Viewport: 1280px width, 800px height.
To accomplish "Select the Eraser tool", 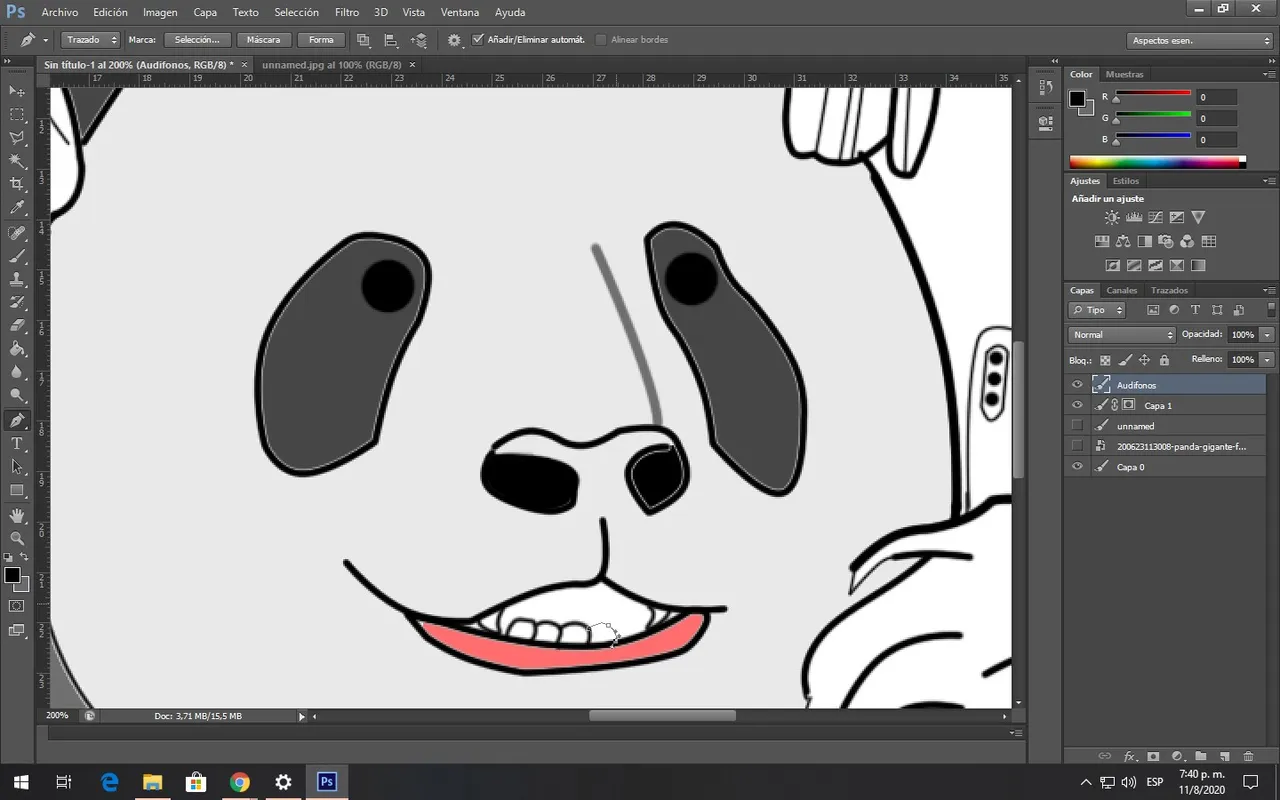I will point(17,326).
